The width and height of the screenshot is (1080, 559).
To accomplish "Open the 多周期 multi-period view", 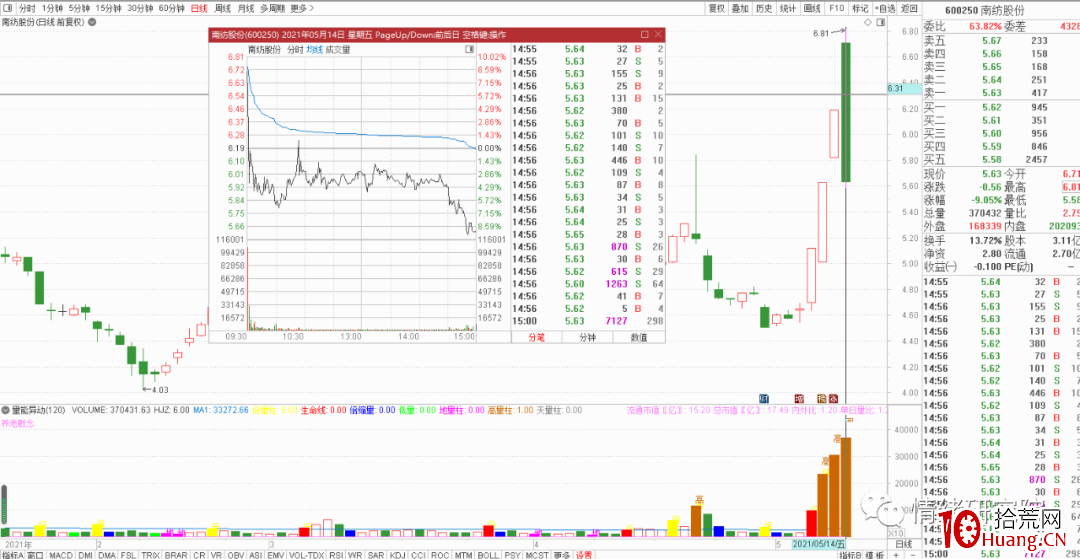I will point(272,8).
